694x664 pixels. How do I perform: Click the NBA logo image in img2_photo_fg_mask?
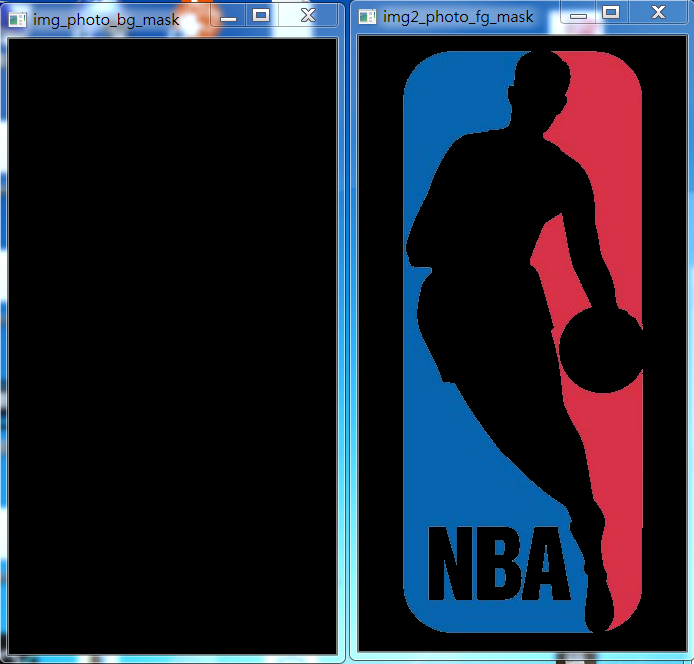point(523,342)
